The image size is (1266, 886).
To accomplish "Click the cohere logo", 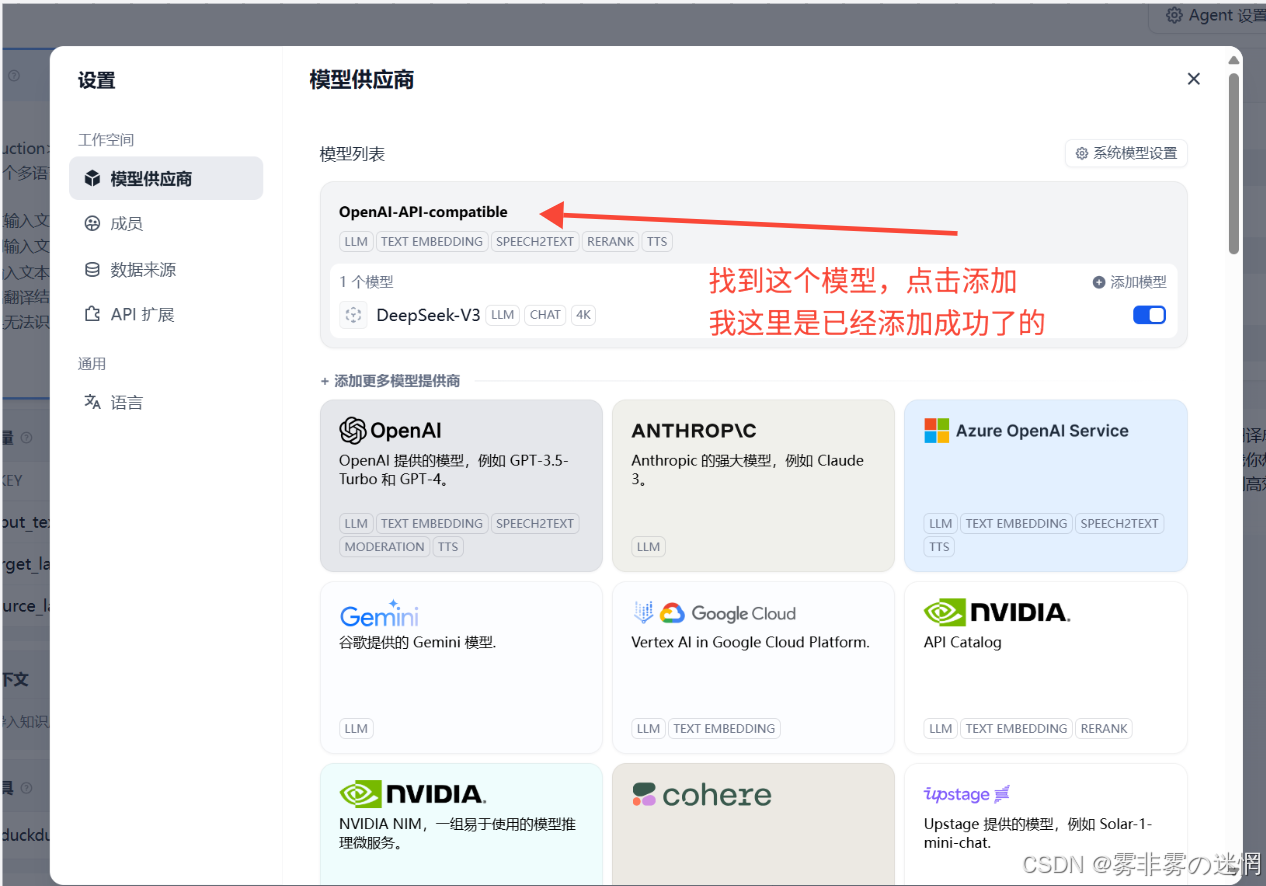I will point(702,795).
